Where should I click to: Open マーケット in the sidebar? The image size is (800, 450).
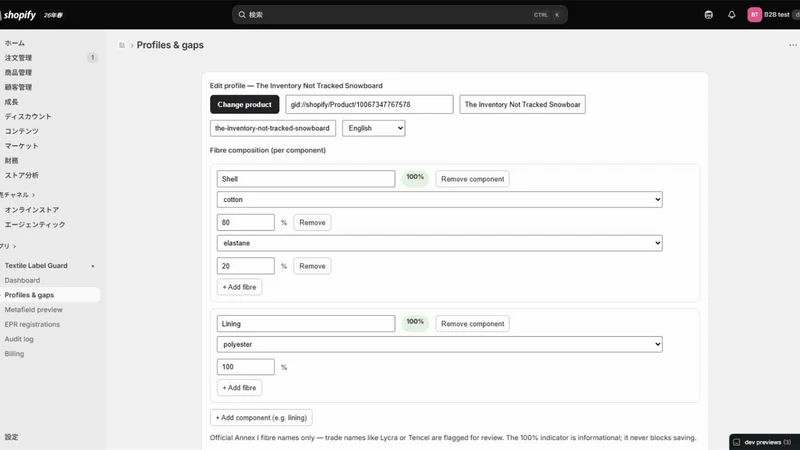tap(21, 146)
